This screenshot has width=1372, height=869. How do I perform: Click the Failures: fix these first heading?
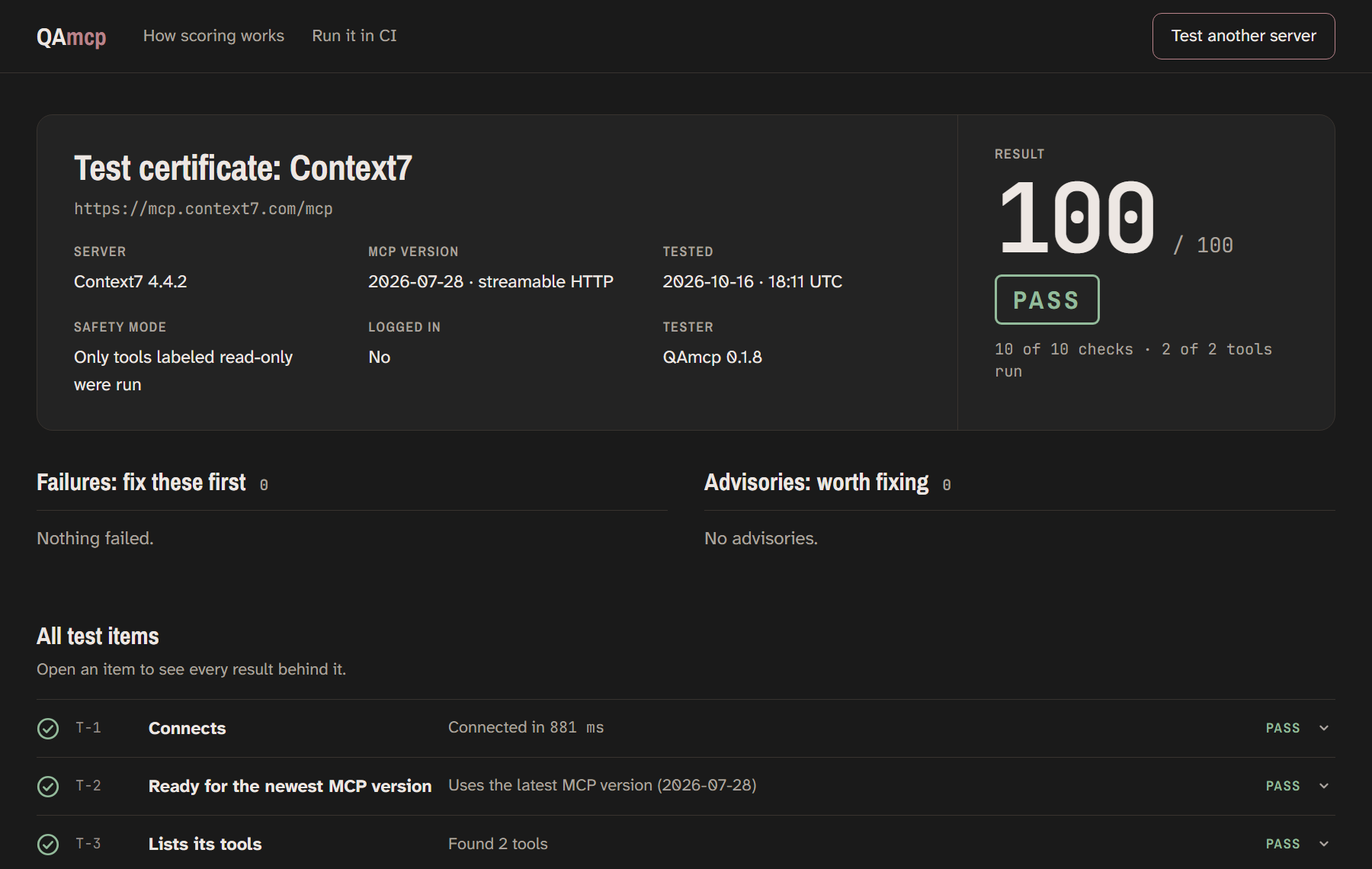coord(141,483)
